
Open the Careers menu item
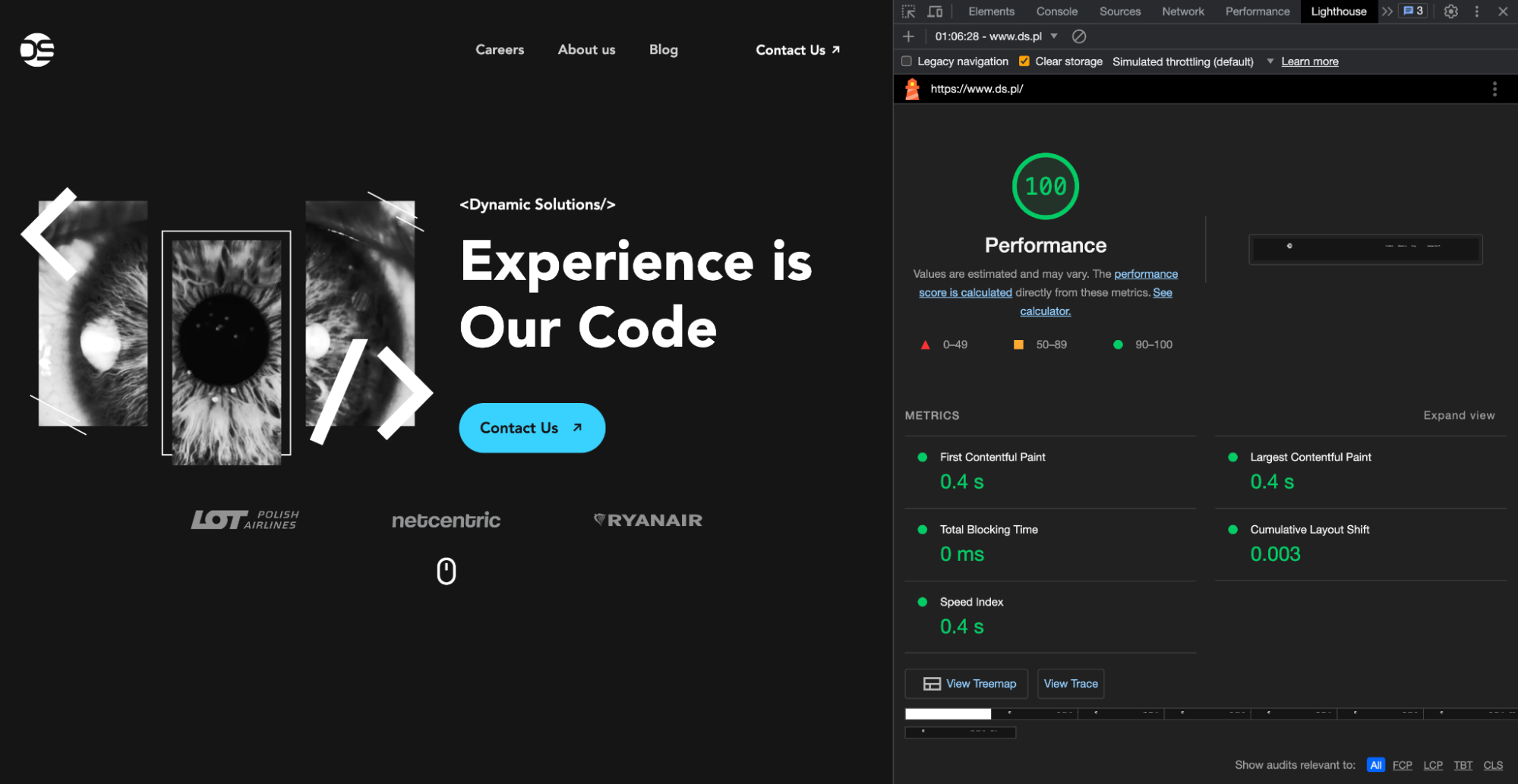[500, 50]
